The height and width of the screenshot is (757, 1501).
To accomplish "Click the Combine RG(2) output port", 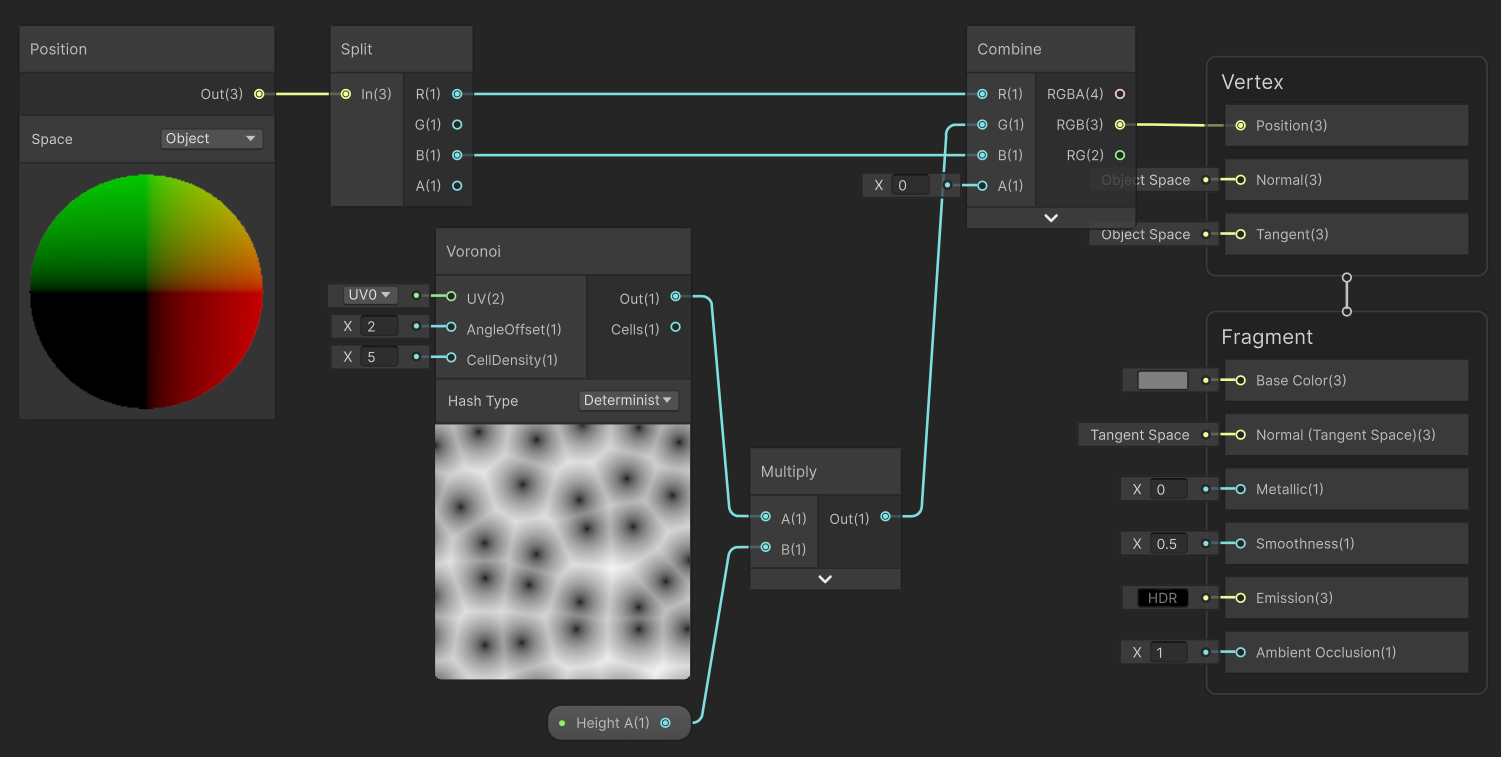I will (1120, 155).
